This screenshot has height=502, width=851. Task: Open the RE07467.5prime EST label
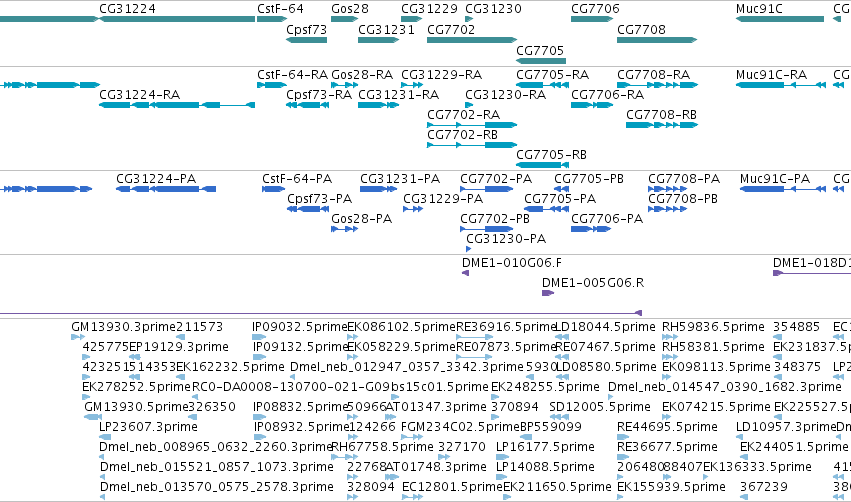(606, 347)
